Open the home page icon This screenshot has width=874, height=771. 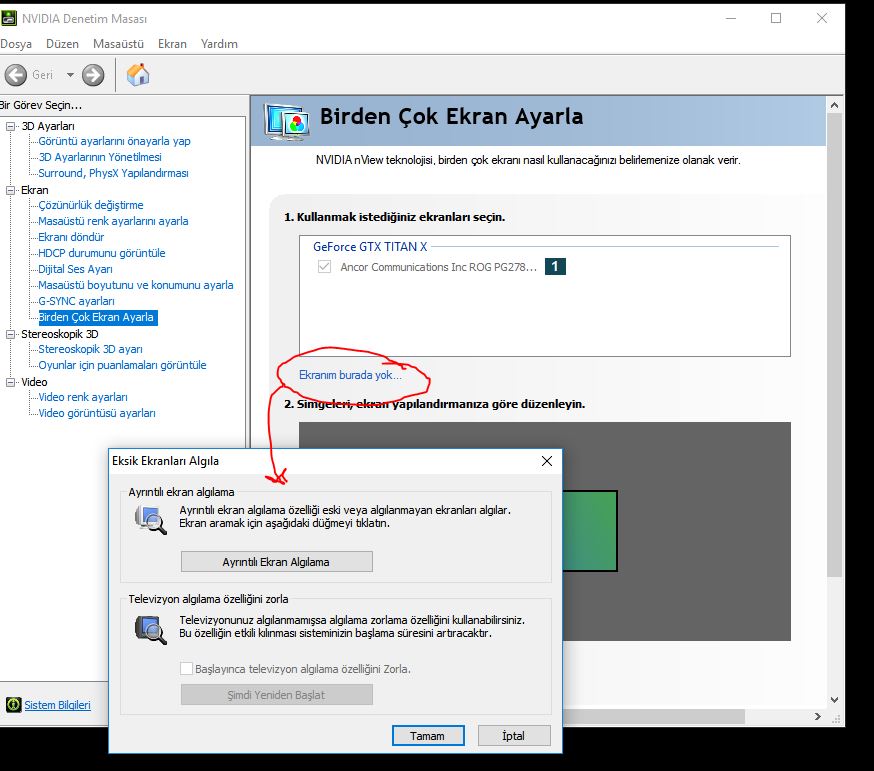[x=138, y=75]
